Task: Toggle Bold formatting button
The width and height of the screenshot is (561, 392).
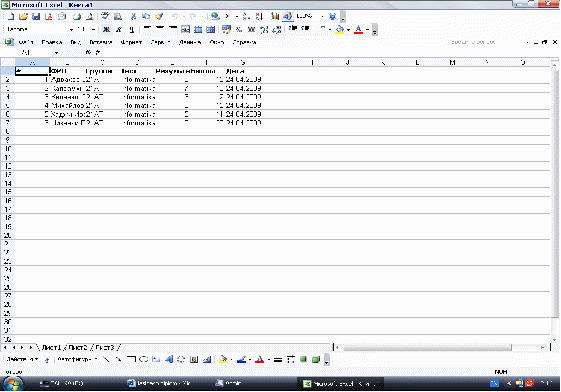Action: pyautogui.click(x=106, y=29)
